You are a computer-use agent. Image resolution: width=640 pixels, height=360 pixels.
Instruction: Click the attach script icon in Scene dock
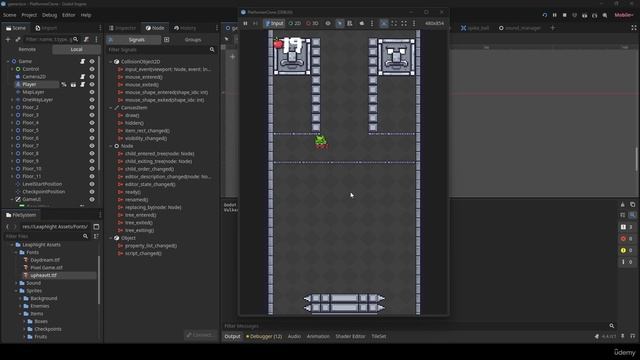click(86, 40)
